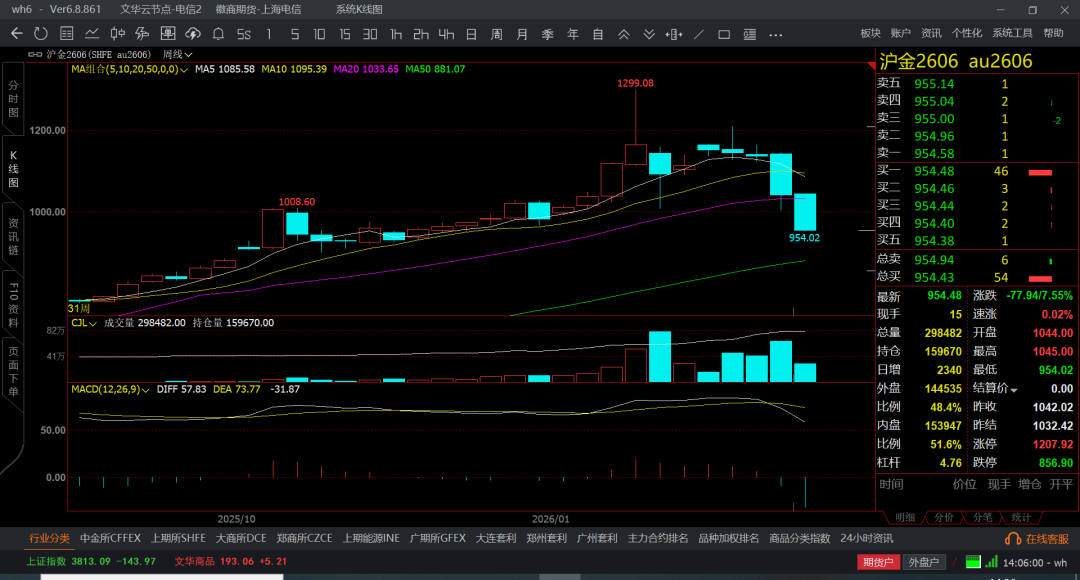Open the quote list table icon

click(x=67, y=34)
